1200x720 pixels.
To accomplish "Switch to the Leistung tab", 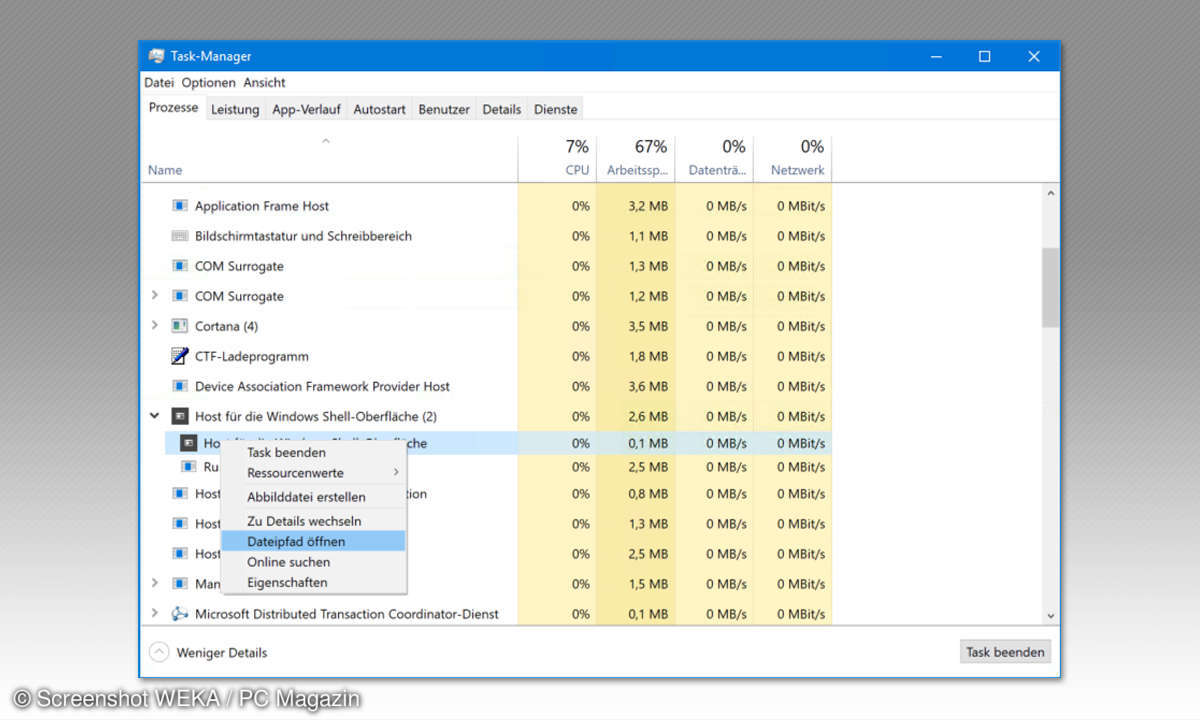I will [x=235, y=109].
